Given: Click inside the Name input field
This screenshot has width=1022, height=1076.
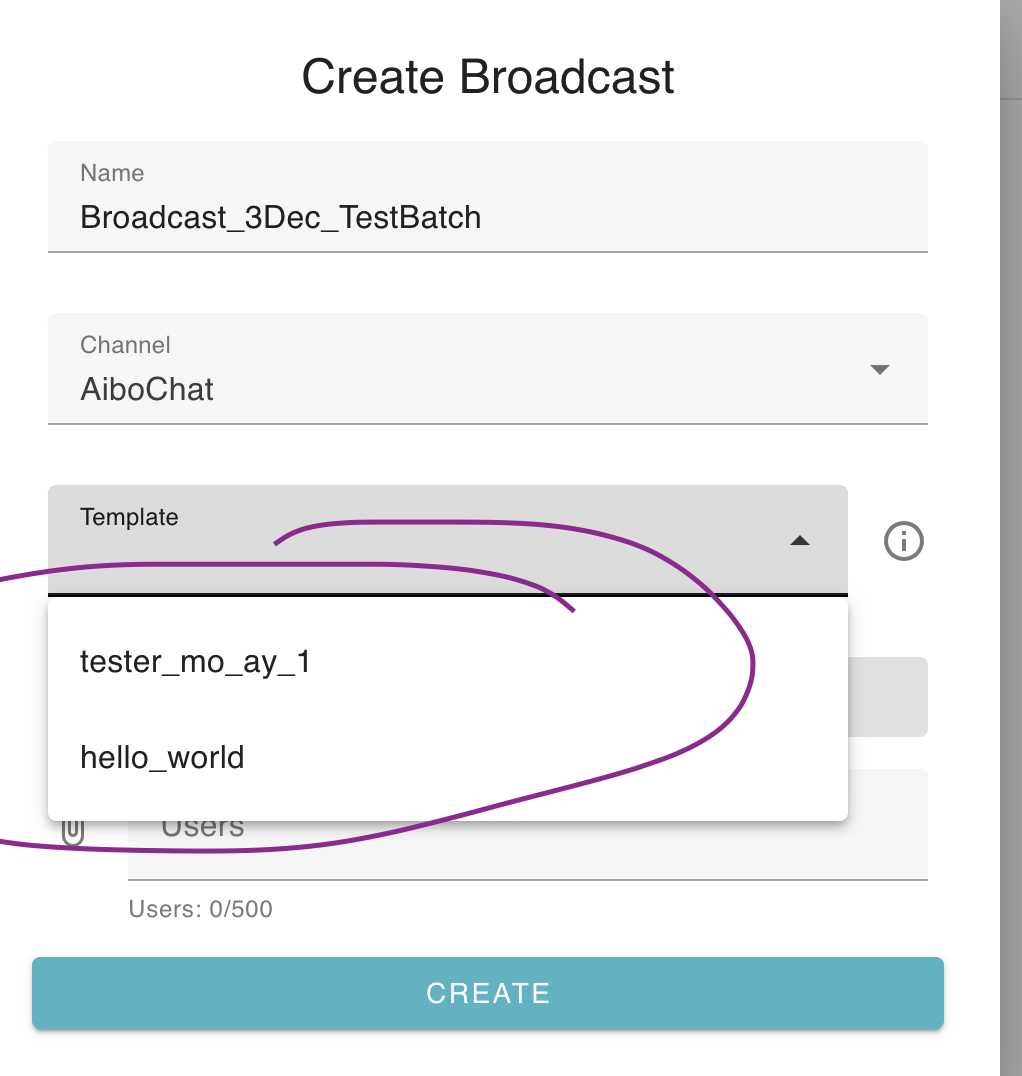Looking at the screenshot, I should click(488, 217).
